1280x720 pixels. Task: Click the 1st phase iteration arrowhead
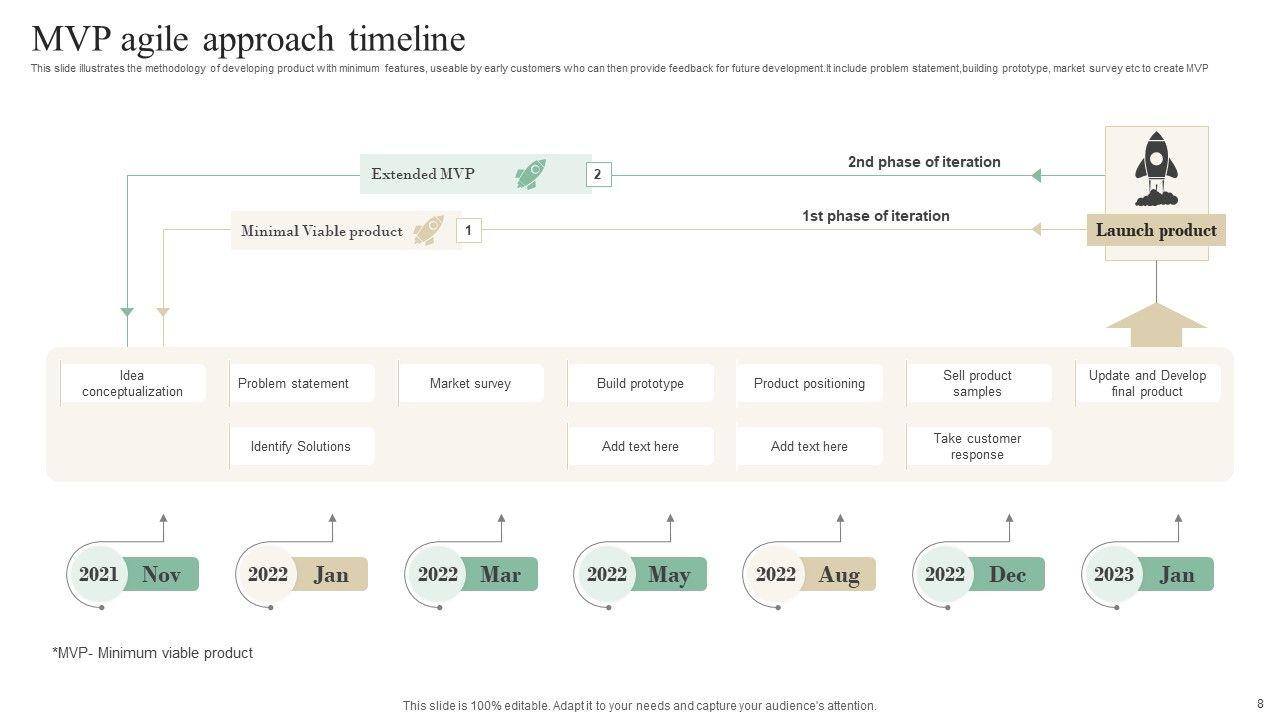[x=1036, y=229]
